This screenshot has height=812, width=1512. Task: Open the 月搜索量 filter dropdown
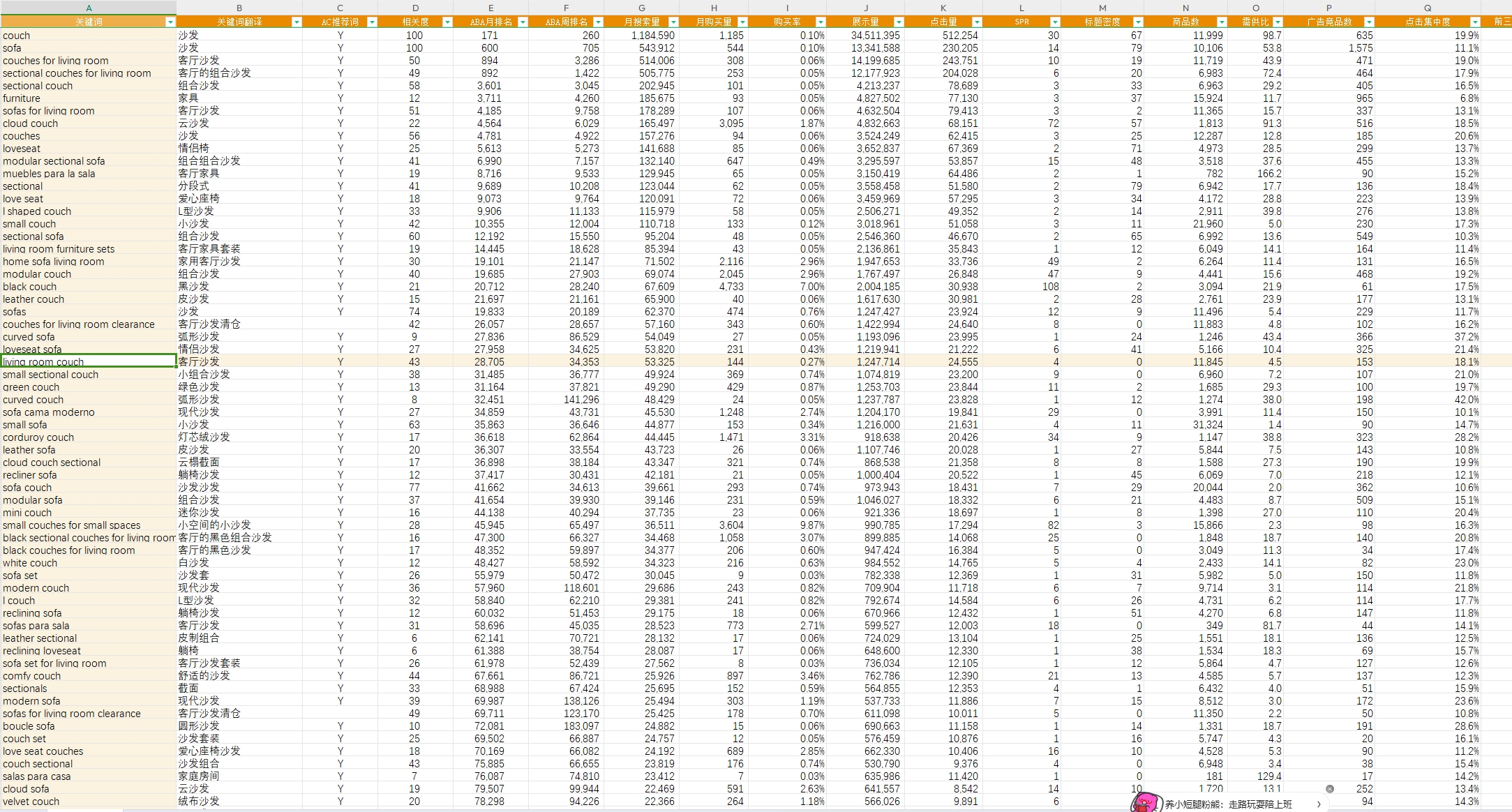click(x=673, y=22)
